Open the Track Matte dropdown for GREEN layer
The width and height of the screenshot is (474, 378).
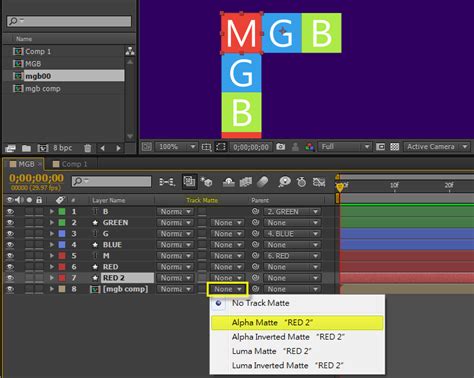(x=227, y=223)
